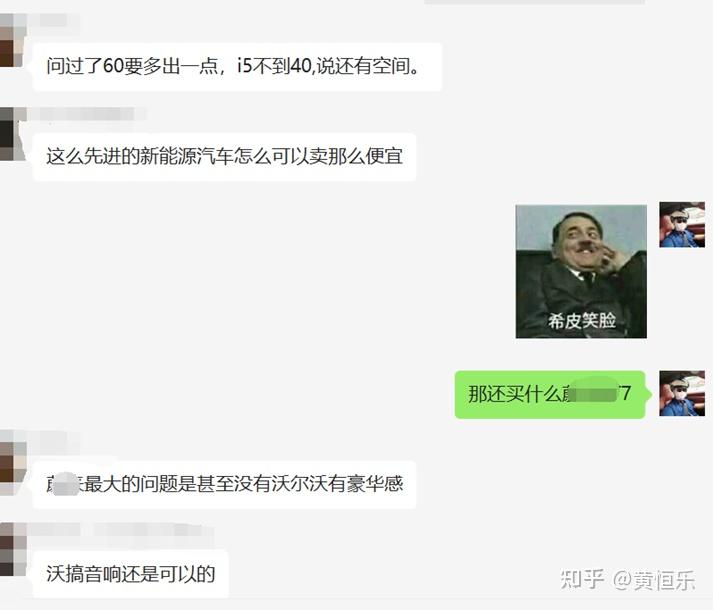Image resolution: width=713 pixels, height=610 pixels.
Task: Open avatar beside "最大的问题是" message
Action: click(x=13, y=463)
